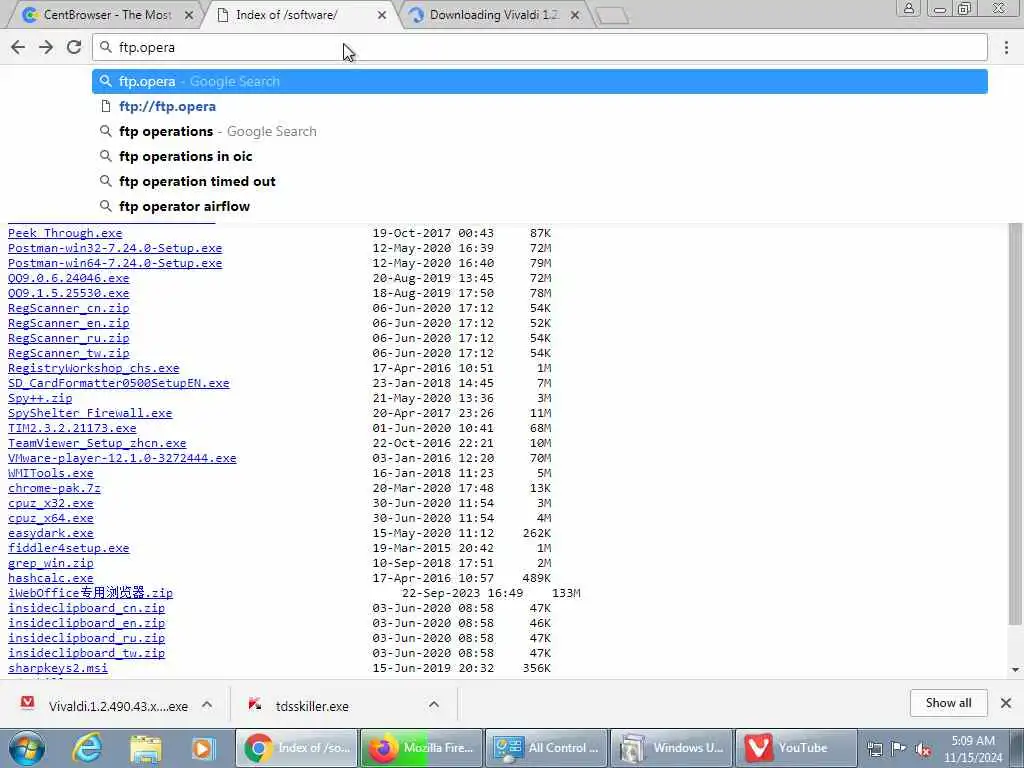Reload the current page
1024x768 pixels.
click(74, 47)
